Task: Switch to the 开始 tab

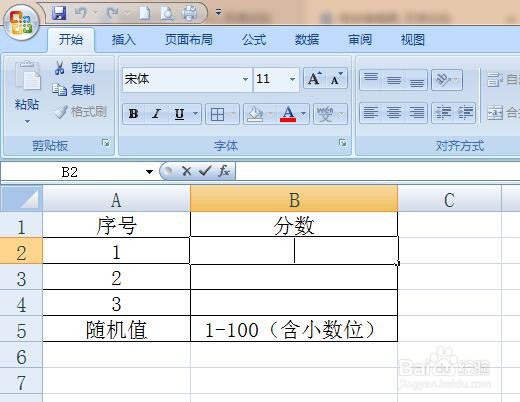Action: [x=71, y=40]
